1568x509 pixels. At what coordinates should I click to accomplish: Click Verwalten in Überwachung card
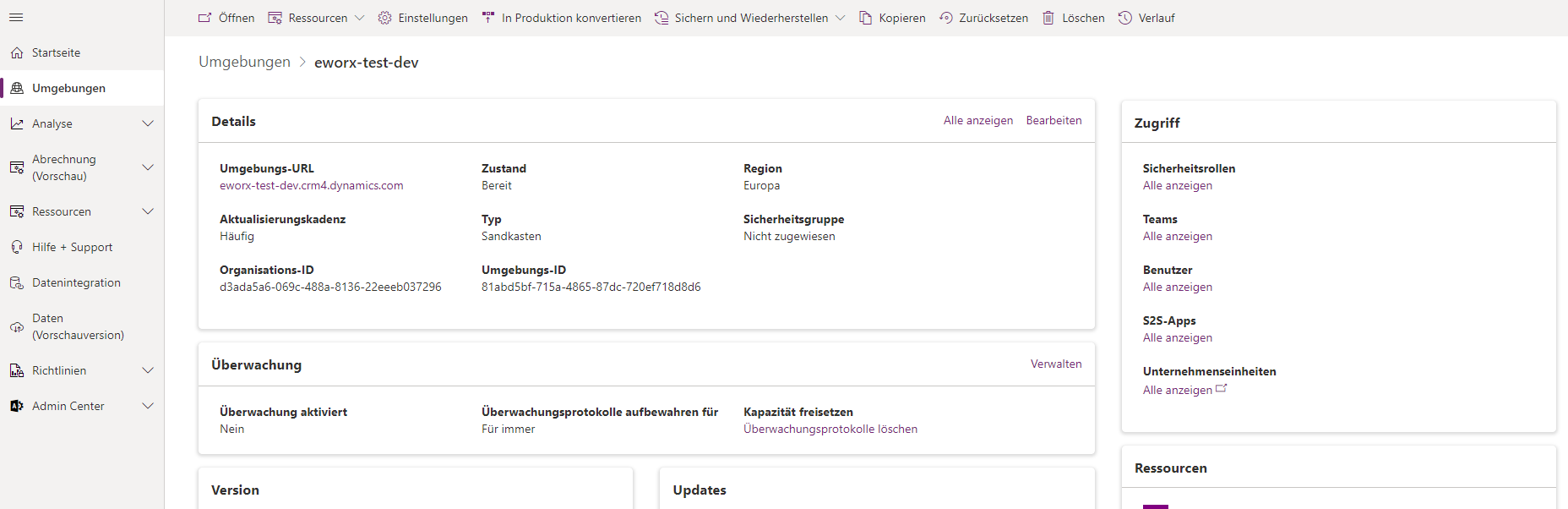[x=1056, y=364]
